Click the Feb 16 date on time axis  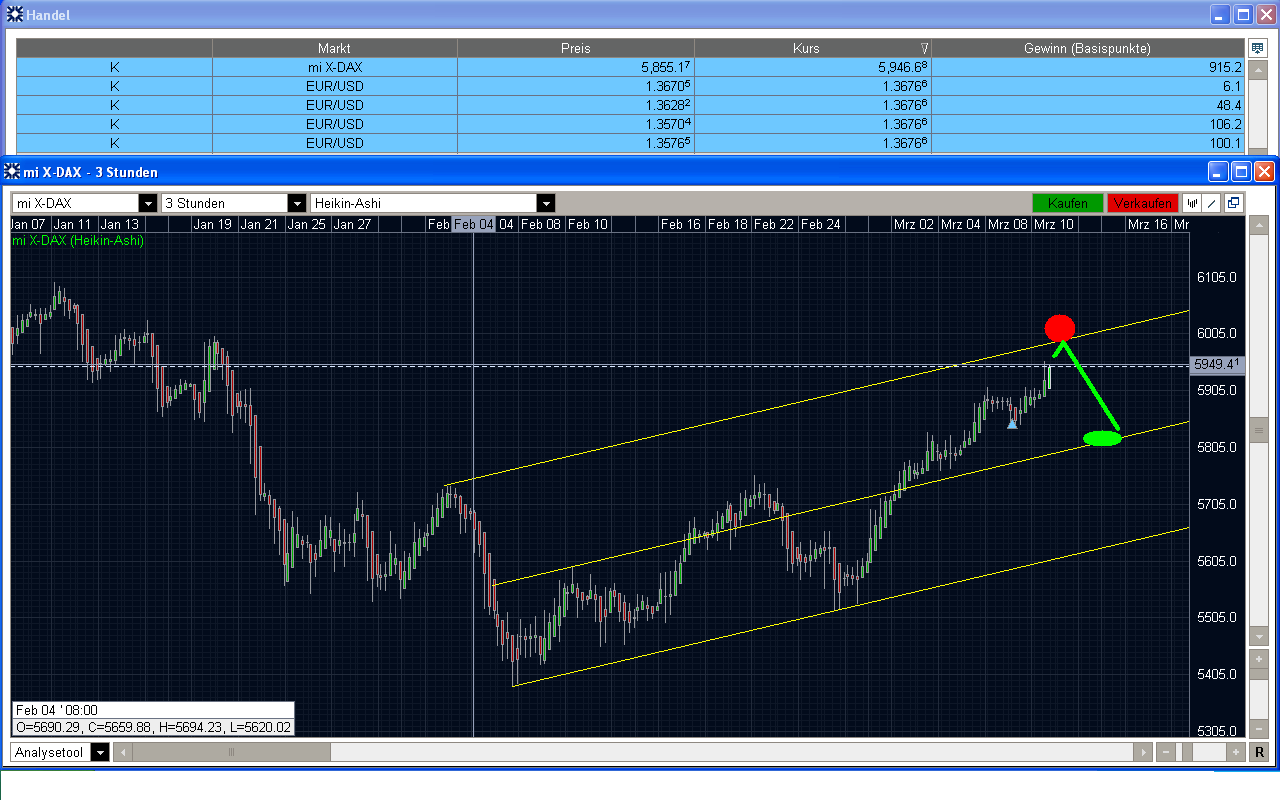(681, 224)
